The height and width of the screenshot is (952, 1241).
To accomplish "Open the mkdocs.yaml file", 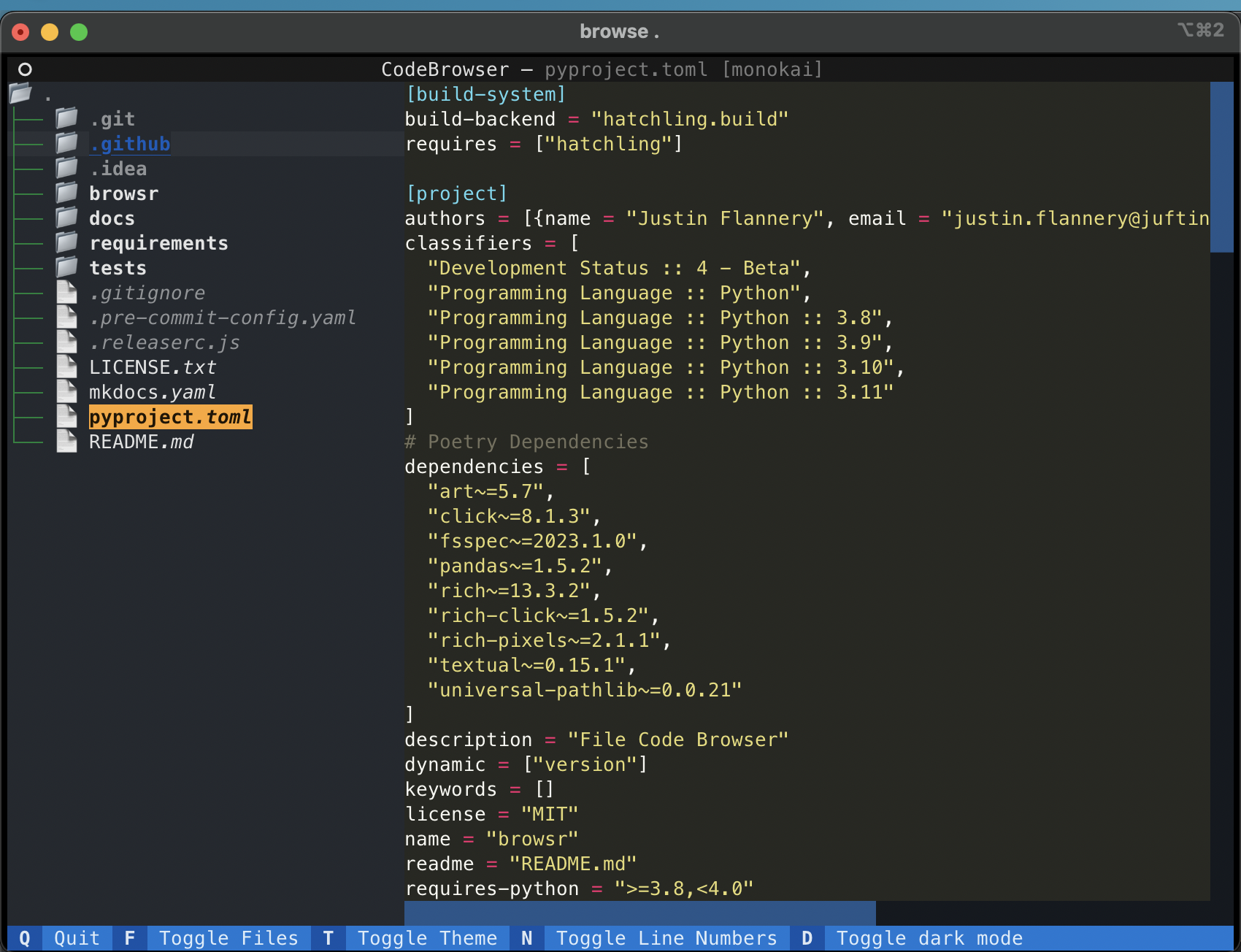I will [x=153, y=392].
